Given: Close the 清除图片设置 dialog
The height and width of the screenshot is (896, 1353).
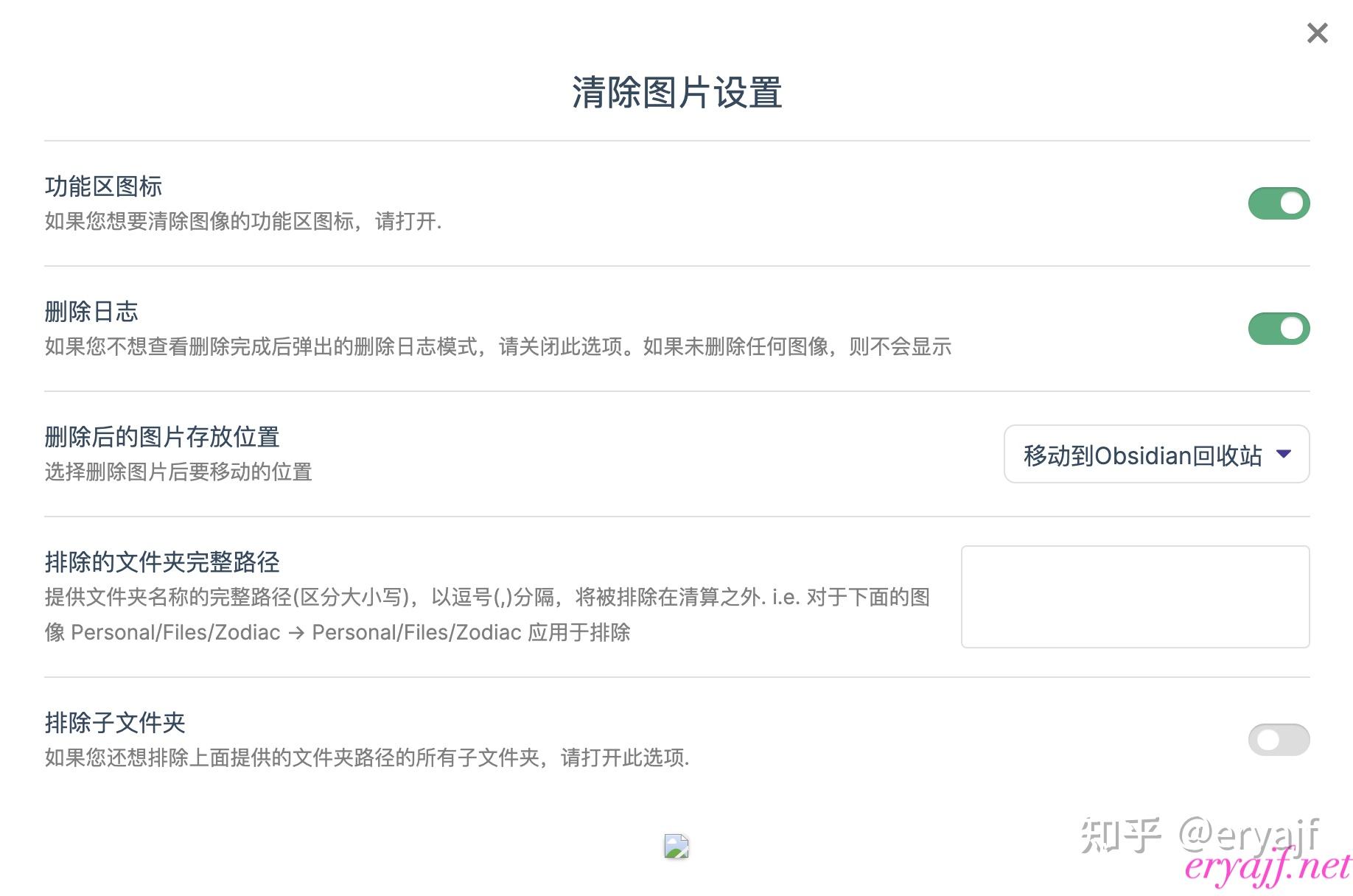Looking at the screenshot, I should (1316, 32).
